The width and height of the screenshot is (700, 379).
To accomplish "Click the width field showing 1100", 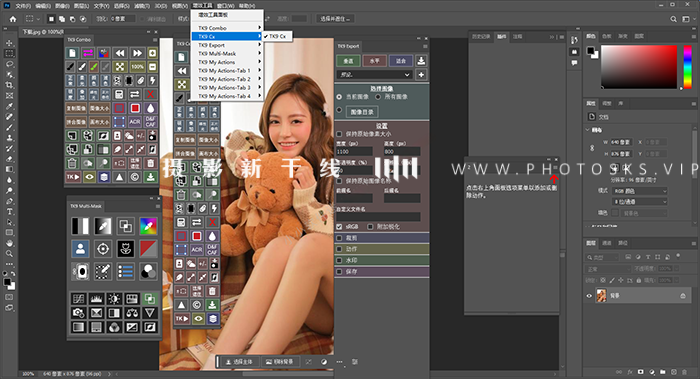I will click(x=354, y=151).
